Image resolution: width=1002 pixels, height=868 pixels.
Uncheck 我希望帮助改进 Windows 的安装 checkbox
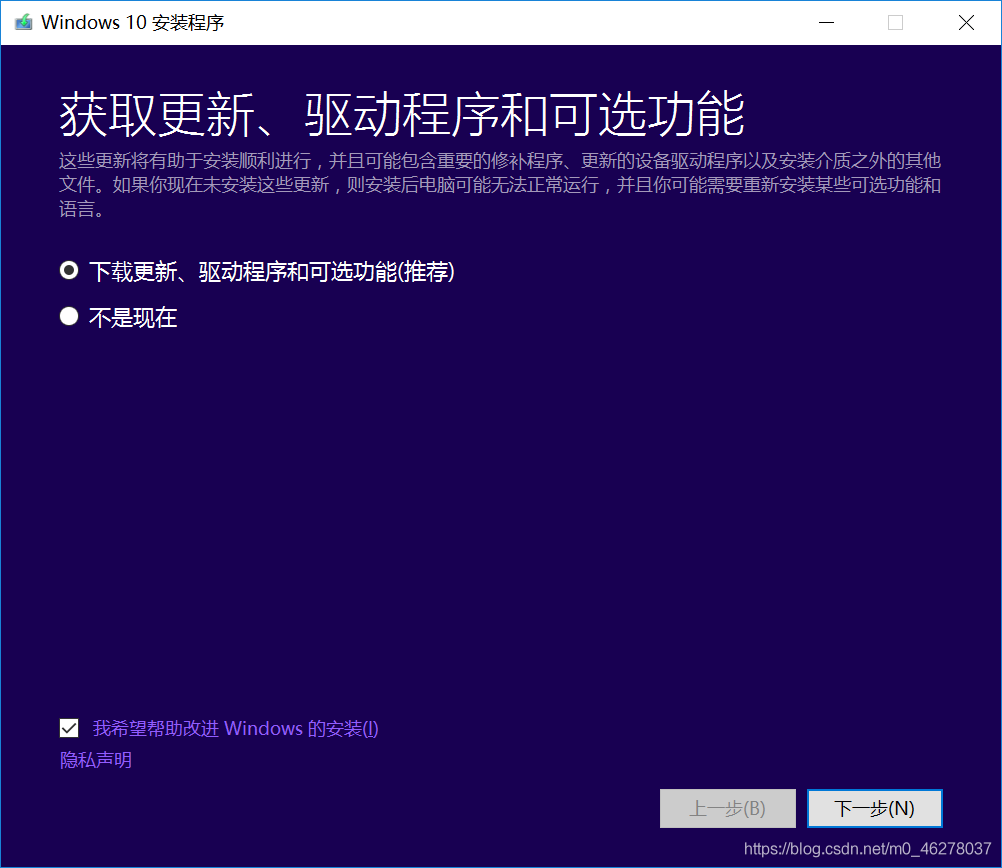(69, 728)
